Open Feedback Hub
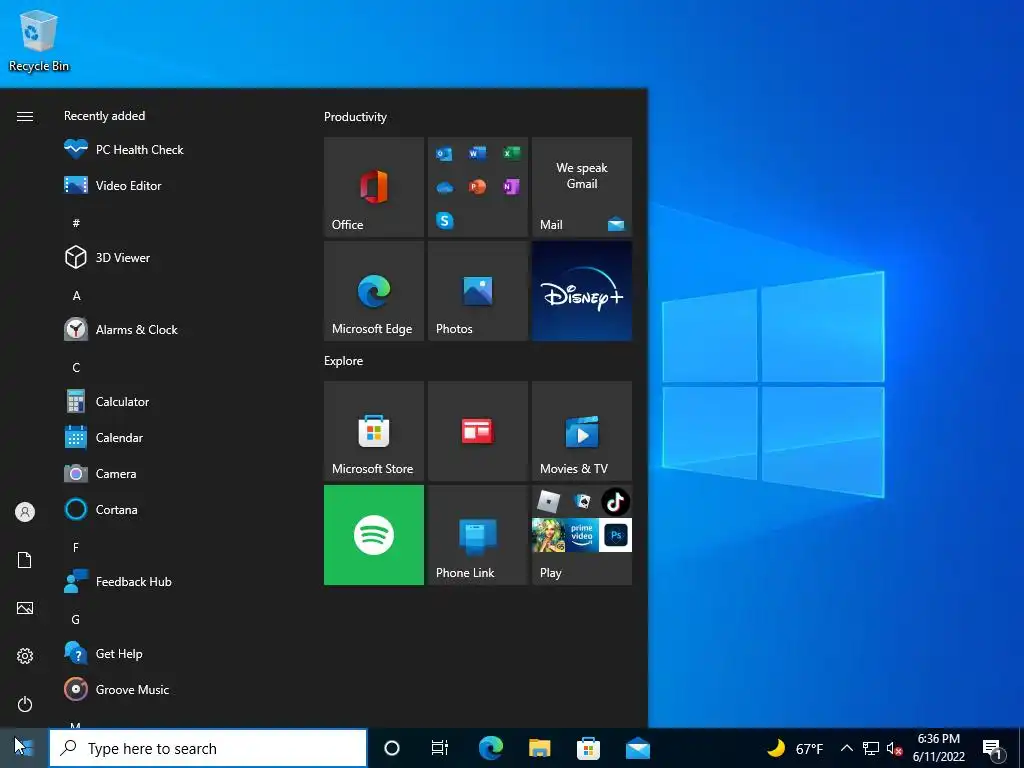This screenshot has width=1024, height=768. click(x=118, y=581)
